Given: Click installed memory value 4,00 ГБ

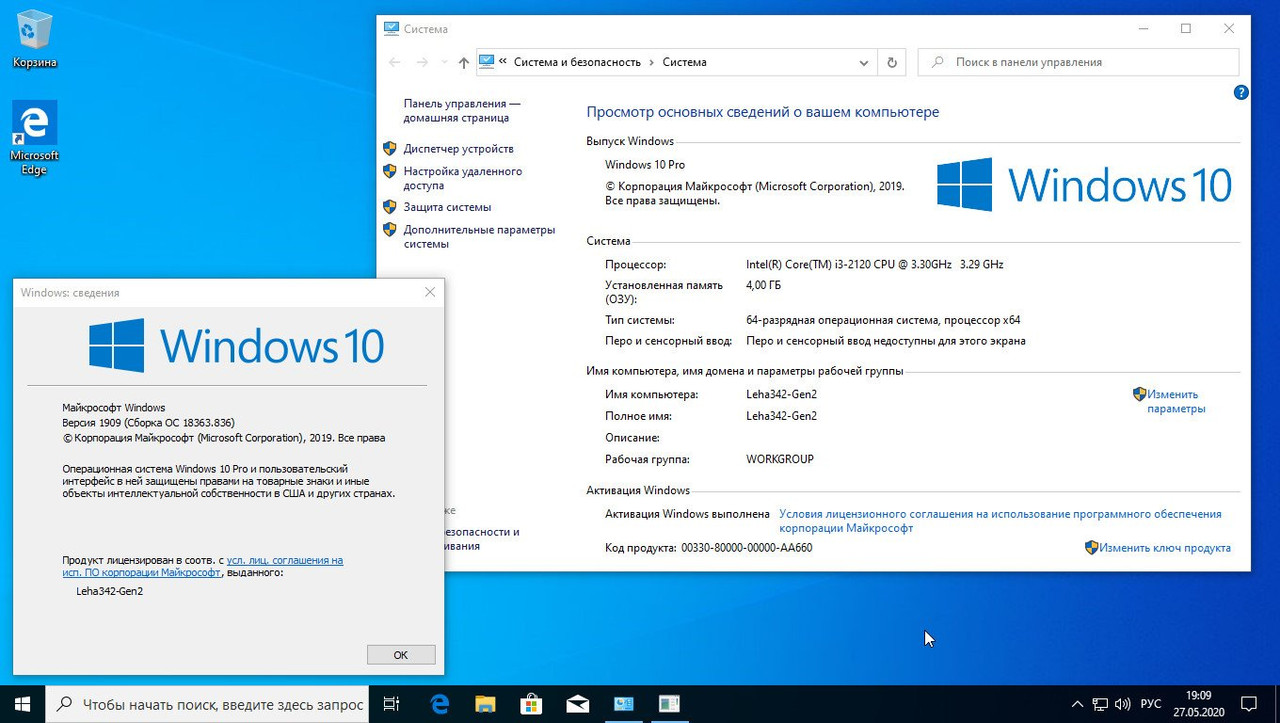Looking at the screenshot, I should tap(763, 285).
